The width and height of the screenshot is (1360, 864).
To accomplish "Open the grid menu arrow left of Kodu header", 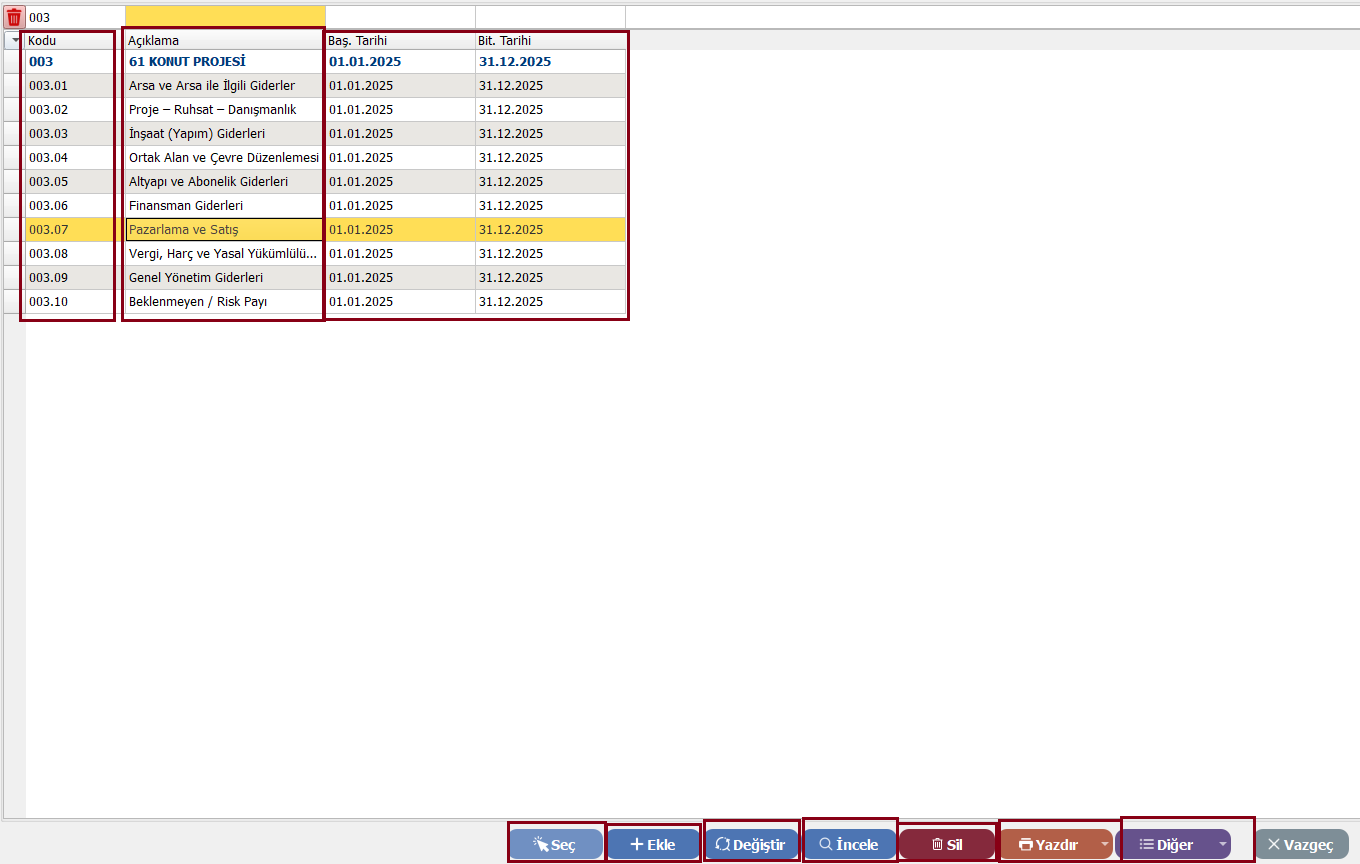I will coord(15,41).
